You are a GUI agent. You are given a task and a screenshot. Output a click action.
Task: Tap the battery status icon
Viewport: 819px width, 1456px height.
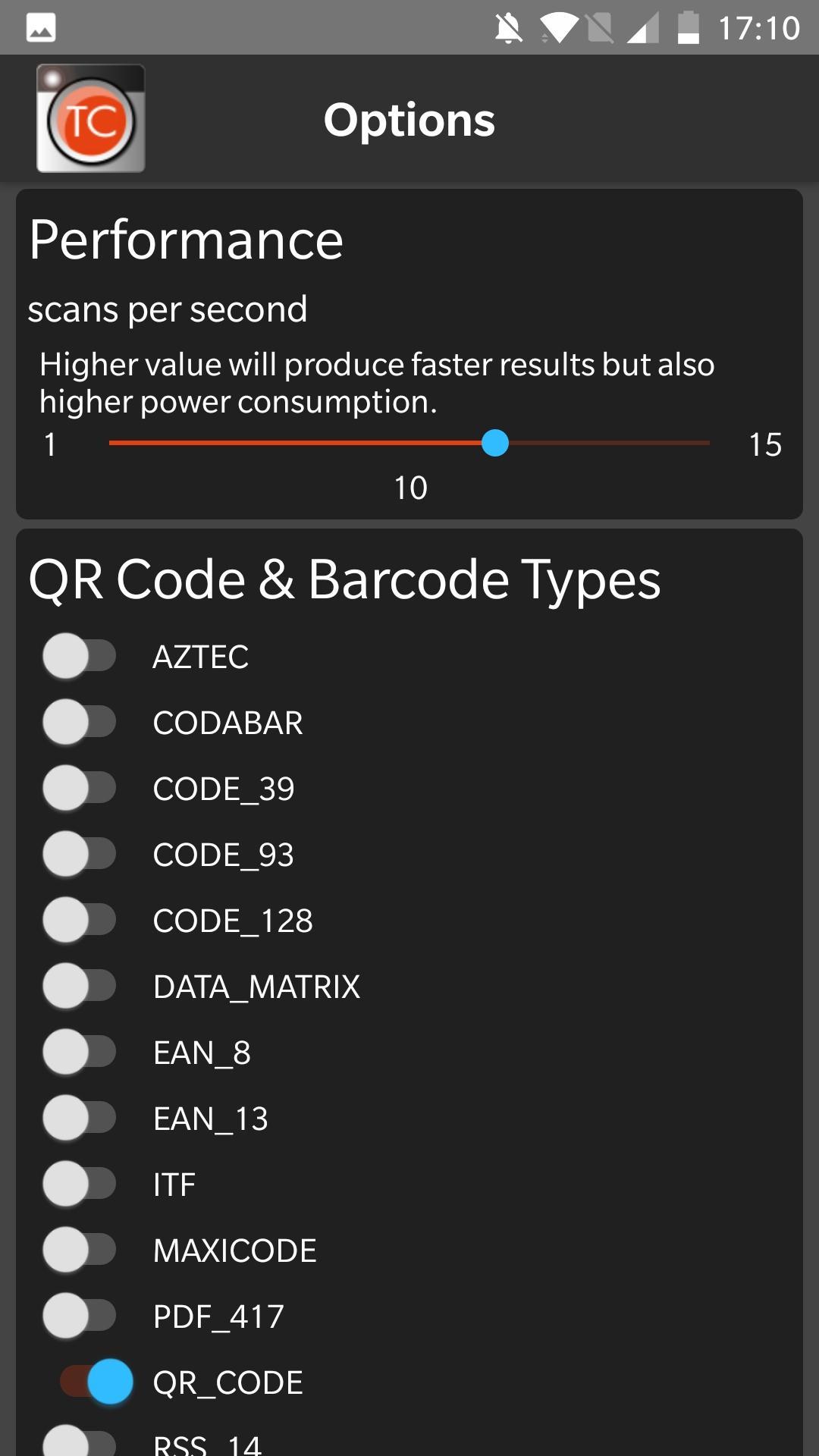[x=688, y=29]
